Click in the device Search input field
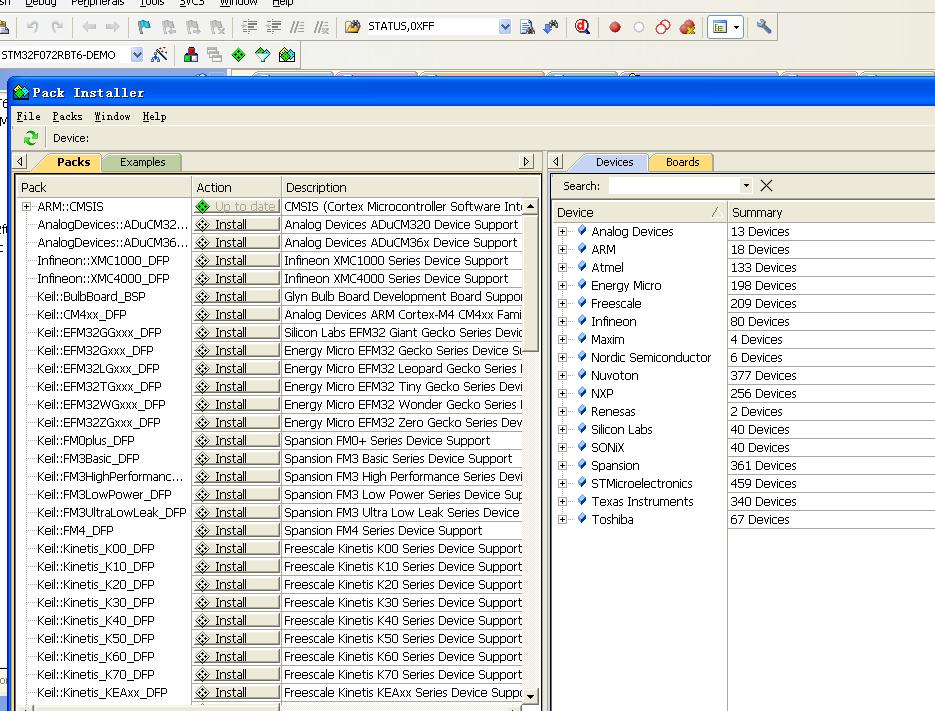The image size is (935, 711). pyautogui.click(x=674, y=186)
